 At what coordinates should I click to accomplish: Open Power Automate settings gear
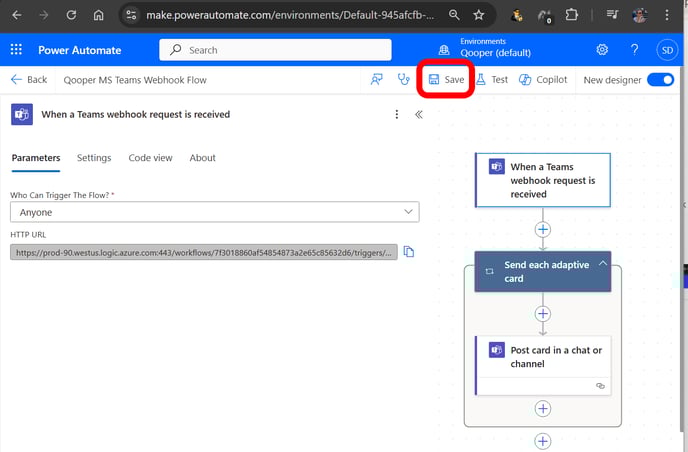point(602,50)
